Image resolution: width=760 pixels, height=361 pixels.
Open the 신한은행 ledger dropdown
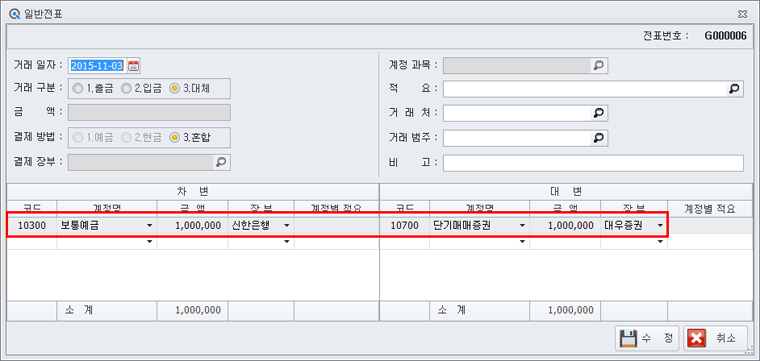click(286, 225)
